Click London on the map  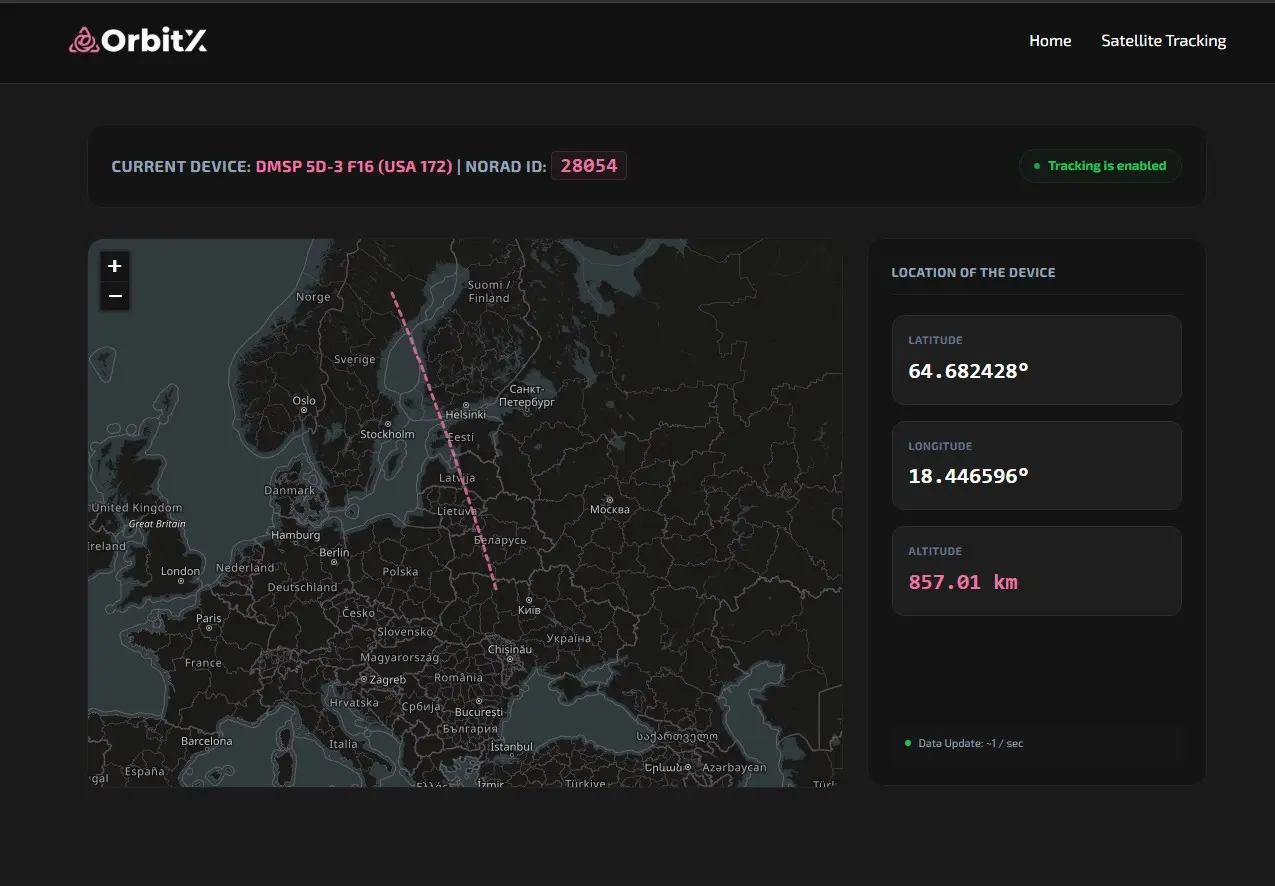180,571
